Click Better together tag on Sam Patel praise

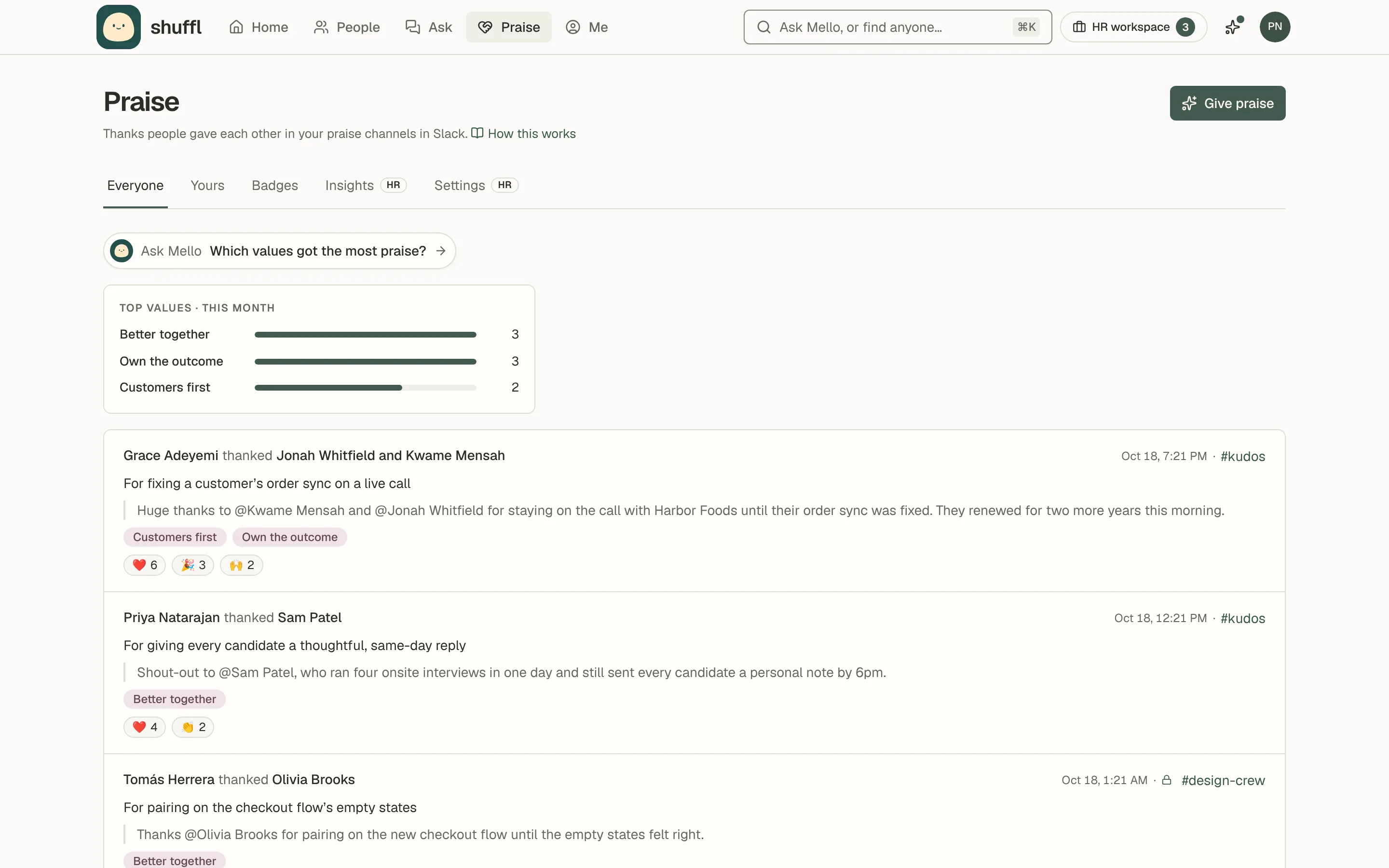click(175, 699)
